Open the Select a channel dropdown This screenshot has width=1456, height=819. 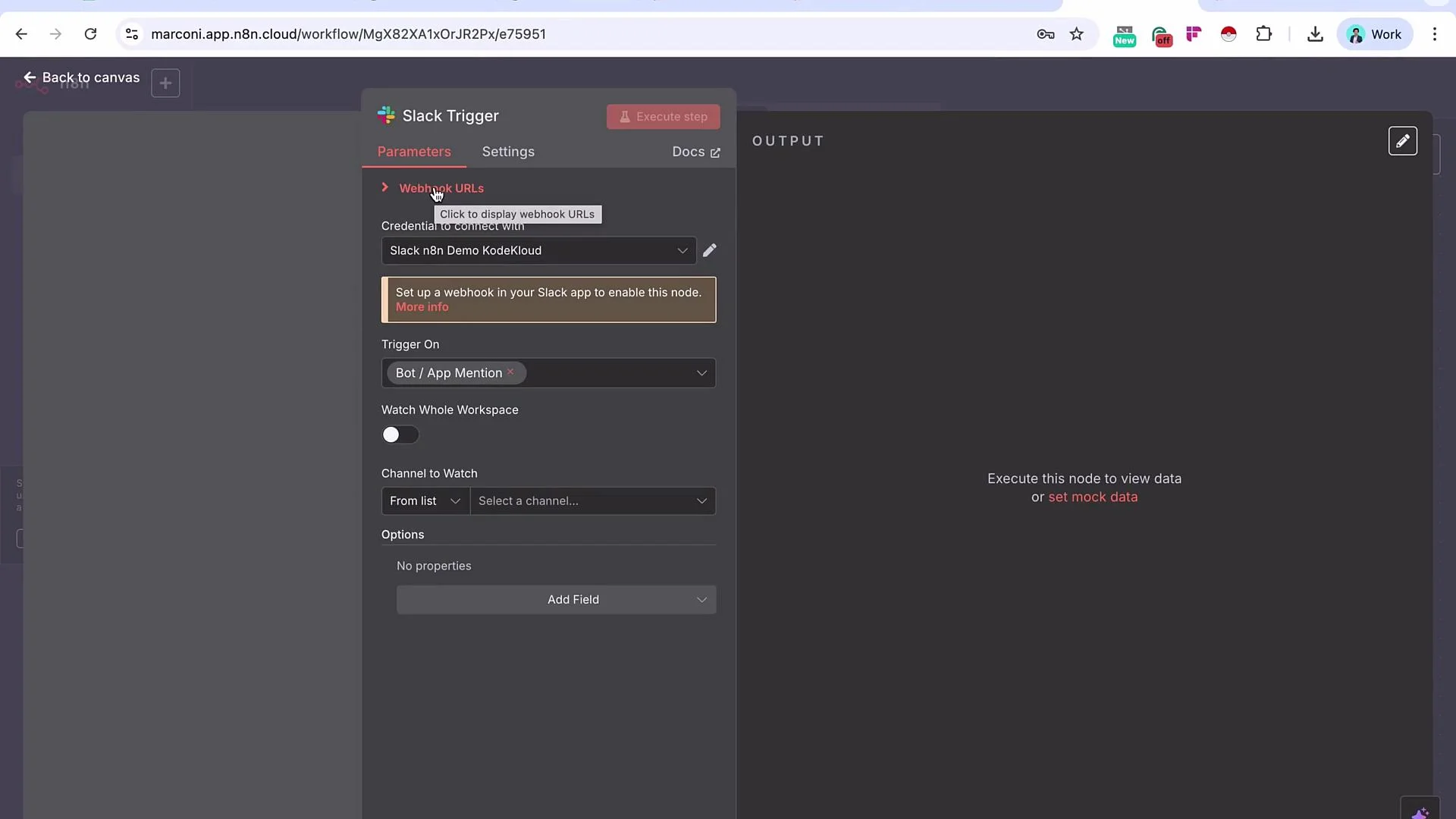(x=593, y=501)
